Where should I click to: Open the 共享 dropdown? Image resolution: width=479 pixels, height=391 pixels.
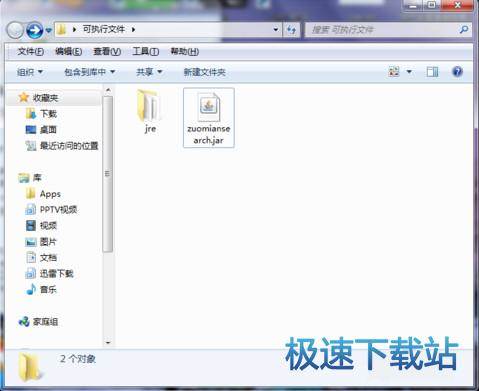pos(149,72)
